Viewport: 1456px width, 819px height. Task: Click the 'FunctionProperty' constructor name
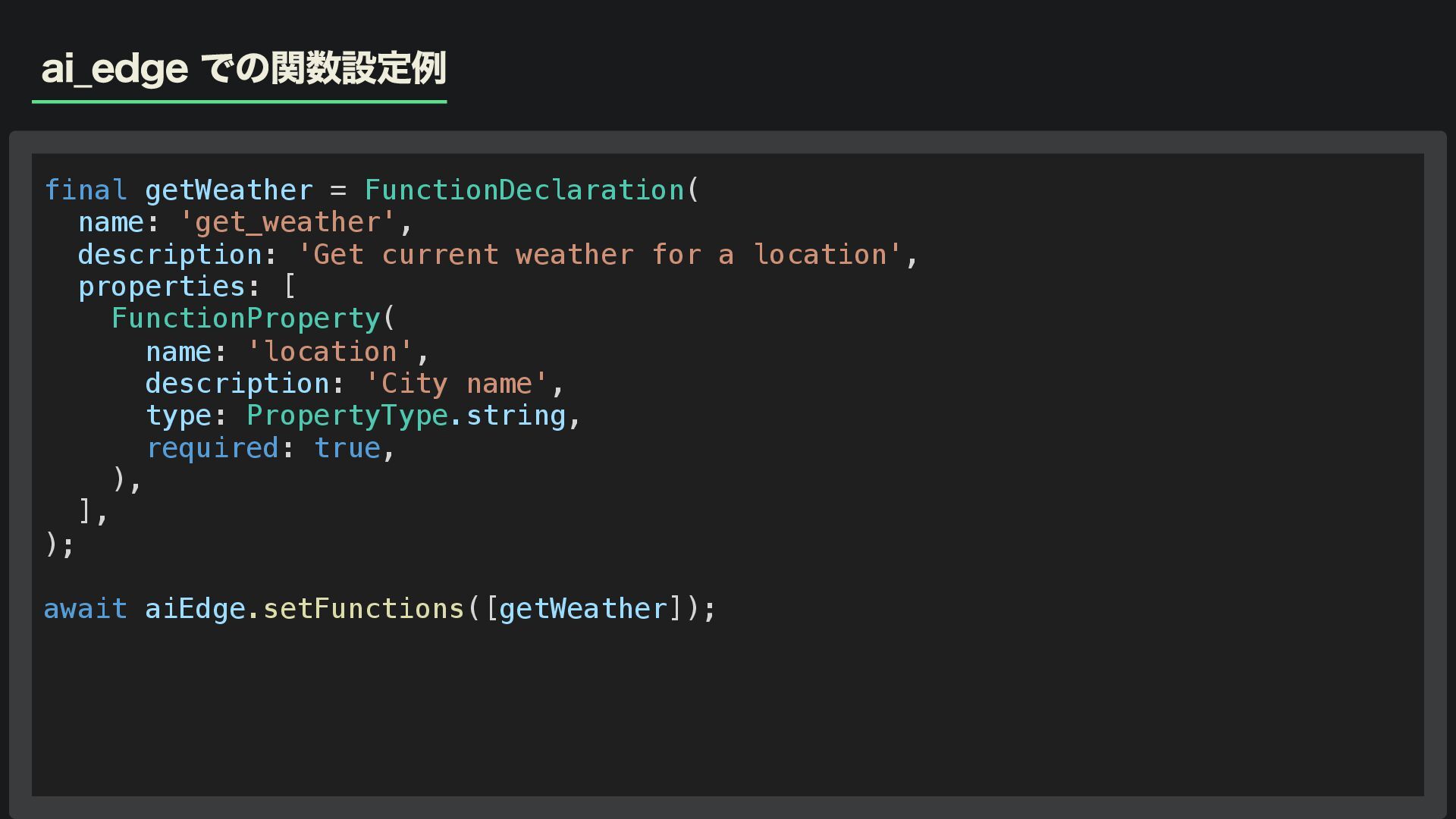tap(246, 318)
